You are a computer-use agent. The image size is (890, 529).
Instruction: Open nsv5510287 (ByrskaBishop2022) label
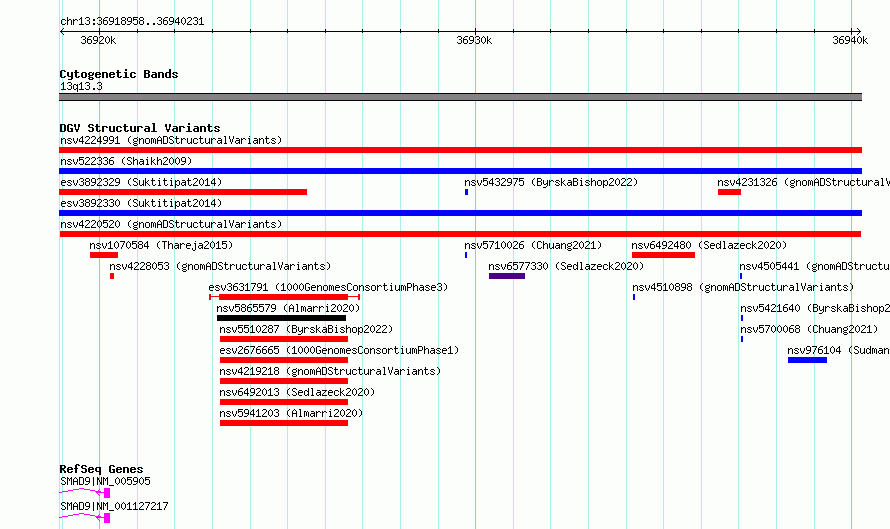(x=306, y=329)
